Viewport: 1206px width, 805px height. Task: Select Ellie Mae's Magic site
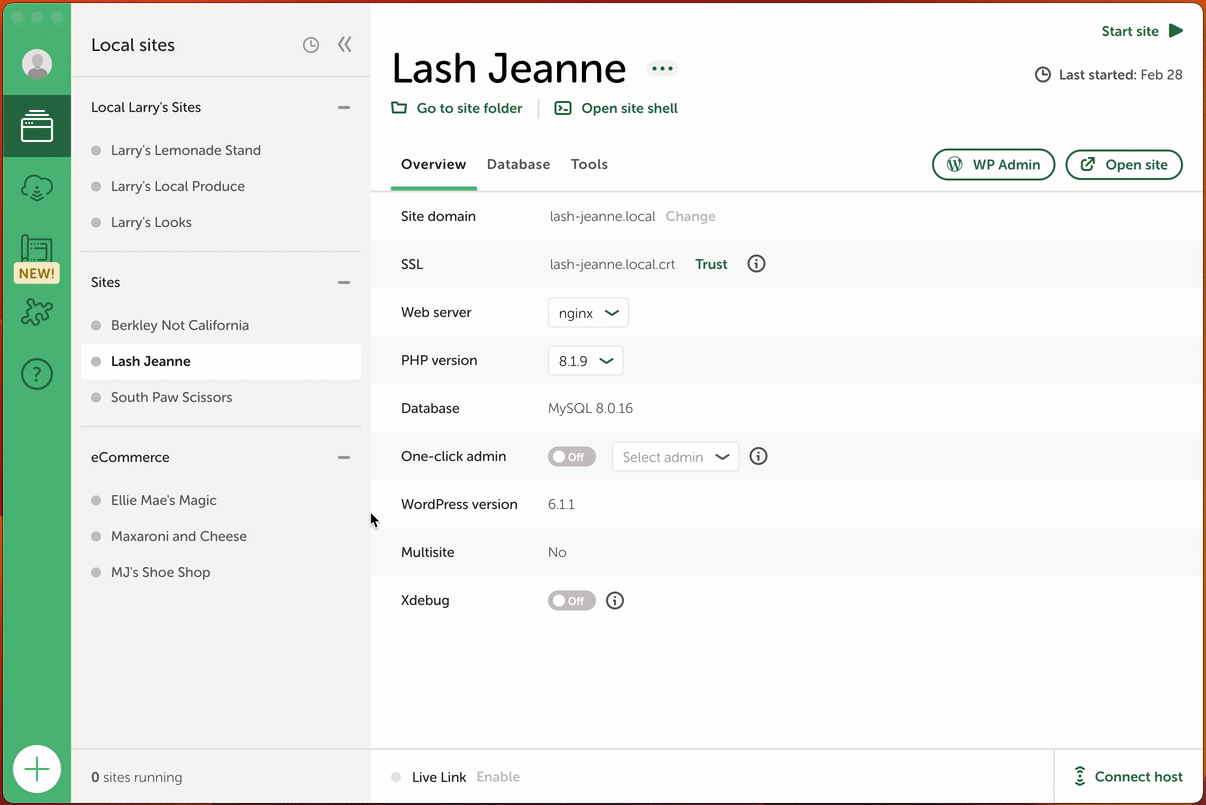click(x=221, y=500)
